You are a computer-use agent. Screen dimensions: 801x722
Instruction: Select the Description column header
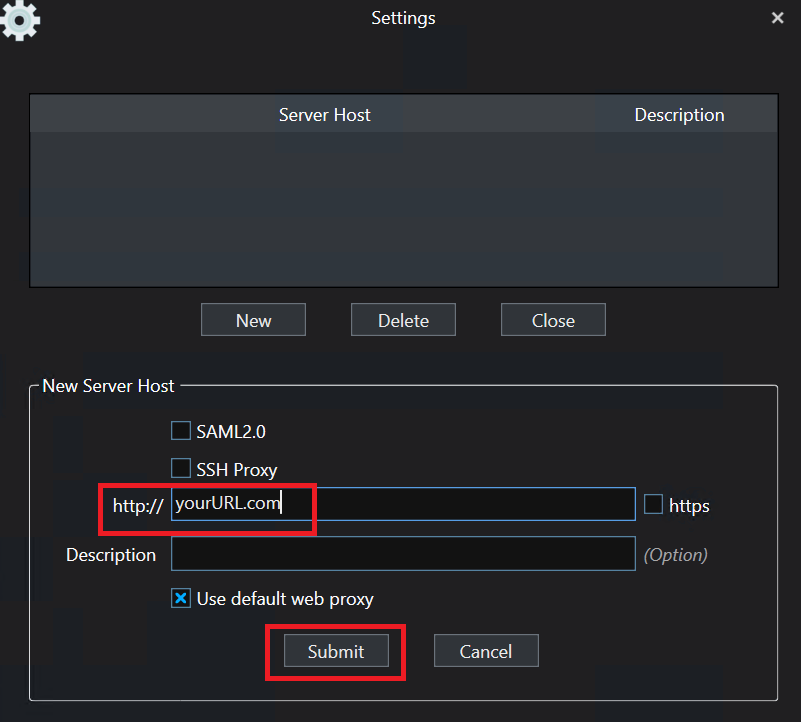point(679,114)
